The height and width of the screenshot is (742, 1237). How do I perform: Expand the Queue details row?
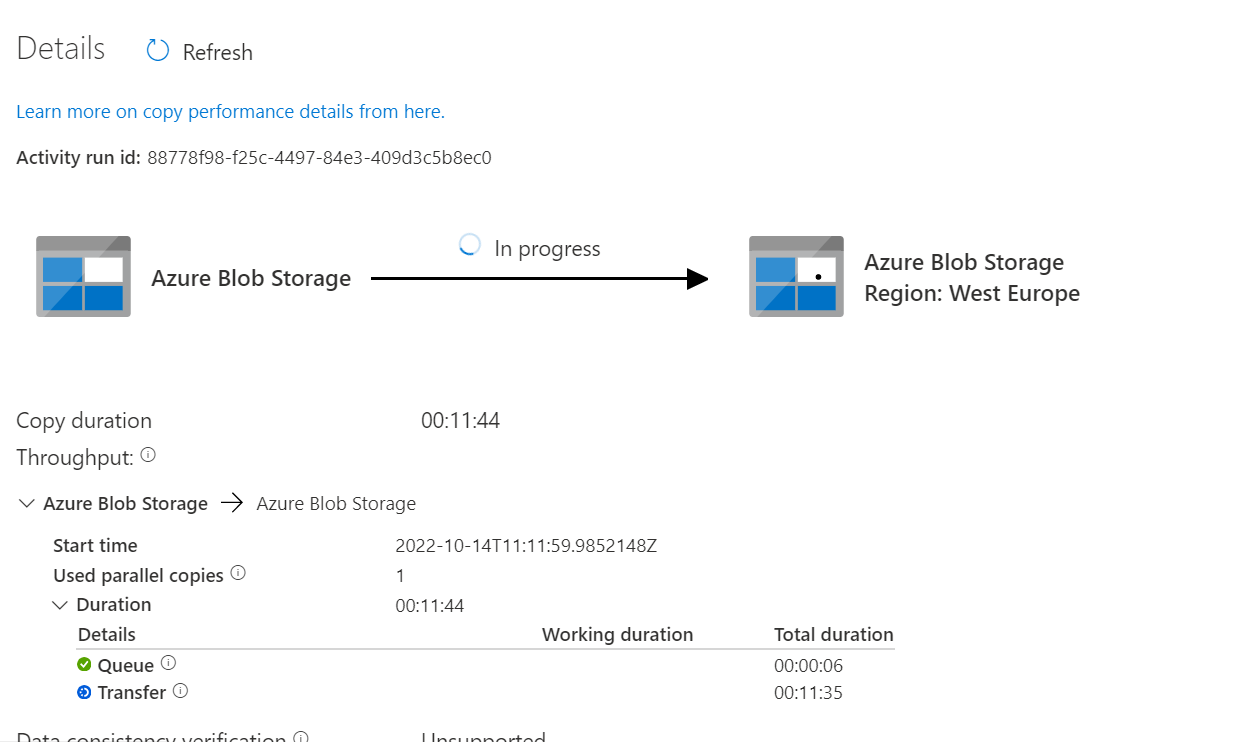tap(126, 664)
